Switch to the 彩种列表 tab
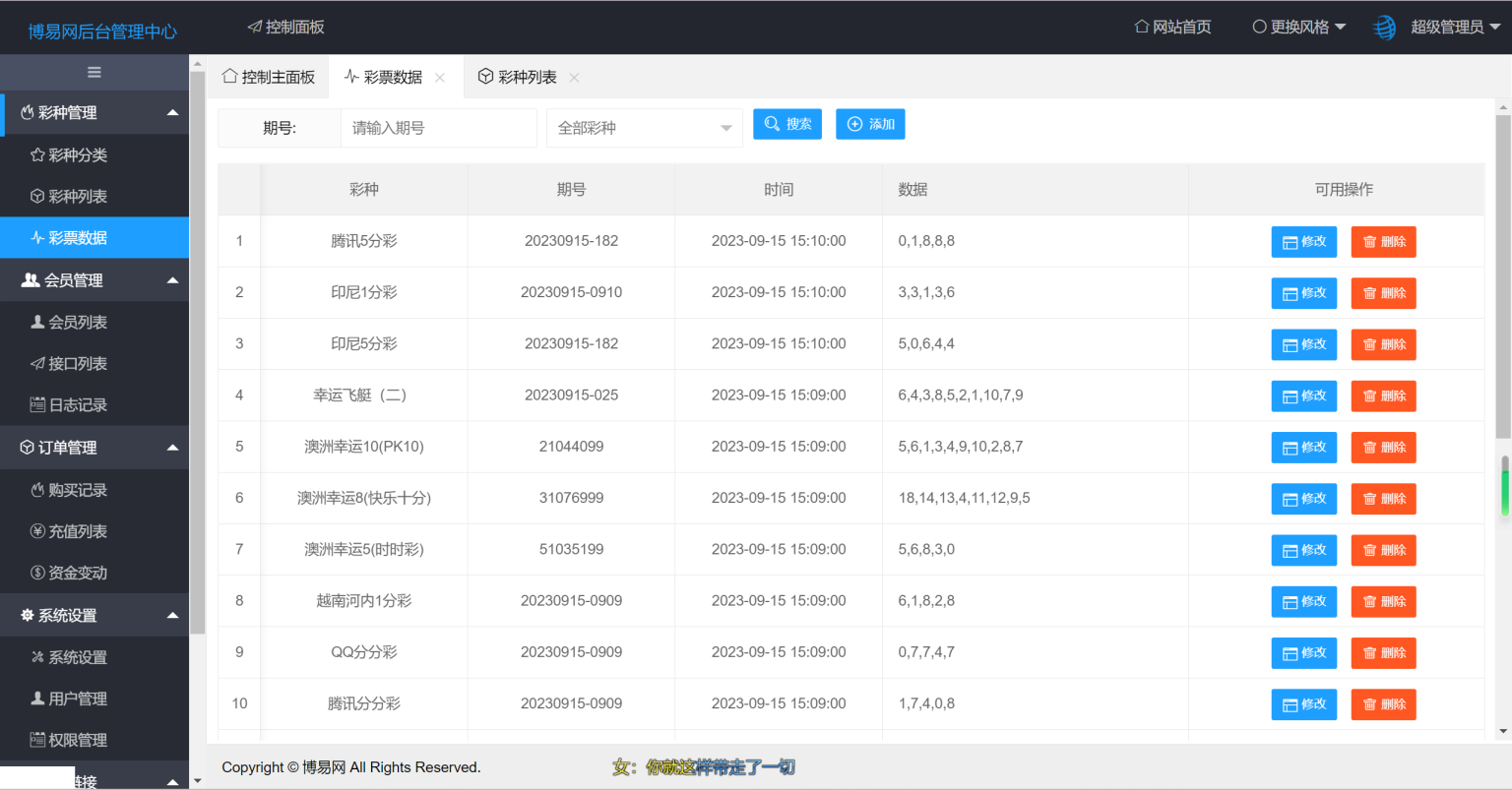Viewport: 1512px width, 790px height. (x=518, y=77)
